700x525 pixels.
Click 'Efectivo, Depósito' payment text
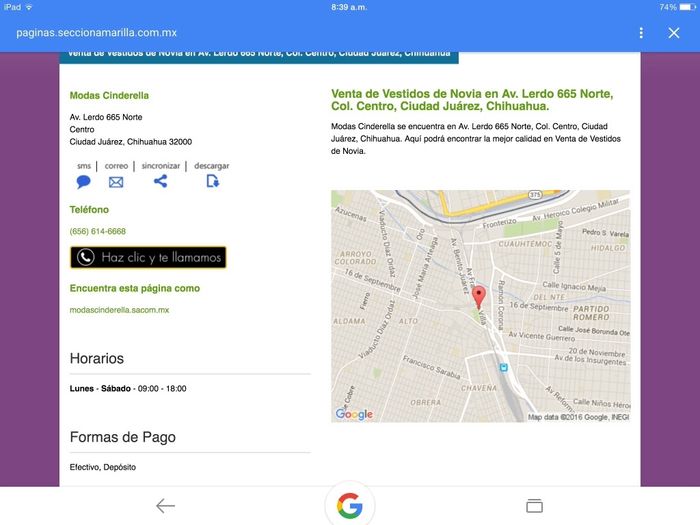point(103,467)
